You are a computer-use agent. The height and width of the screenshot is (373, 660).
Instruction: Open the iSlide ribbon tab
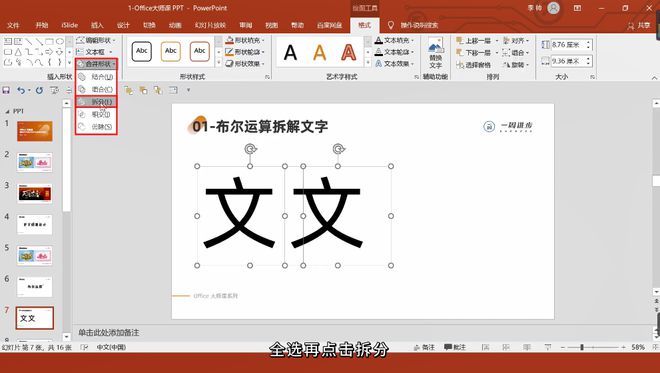tap(69, 25)
